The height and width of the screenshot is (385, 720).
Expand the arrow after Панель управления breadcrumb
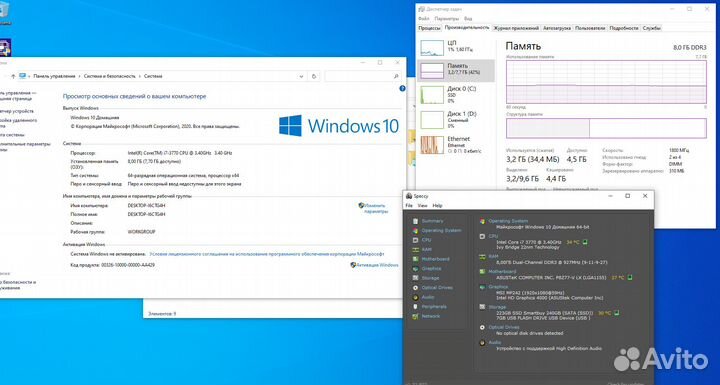[x=79, y=76]
